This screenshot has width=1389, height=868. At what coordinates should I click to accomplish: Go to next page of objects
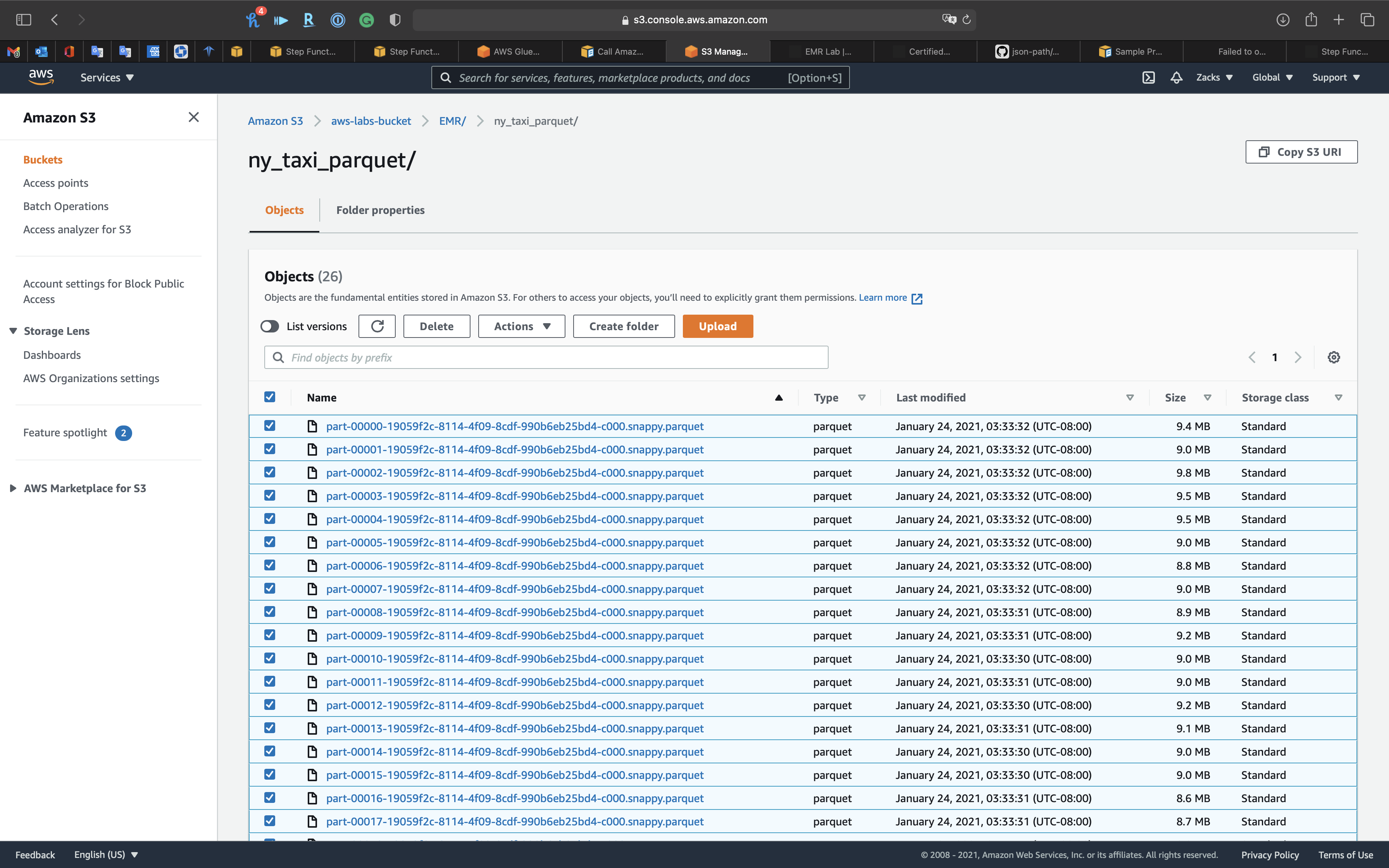[x=1298, y=357]
